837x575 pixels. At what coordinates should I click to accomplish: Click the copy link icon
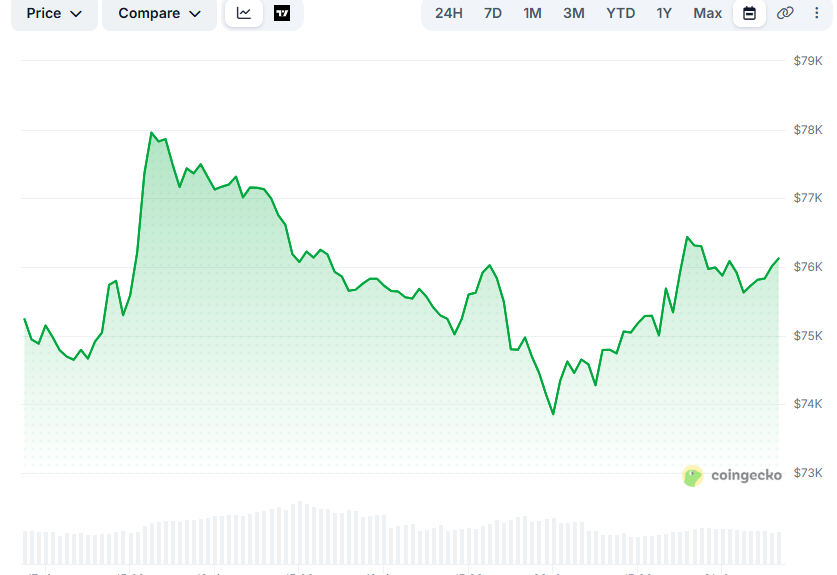point(785,14)
